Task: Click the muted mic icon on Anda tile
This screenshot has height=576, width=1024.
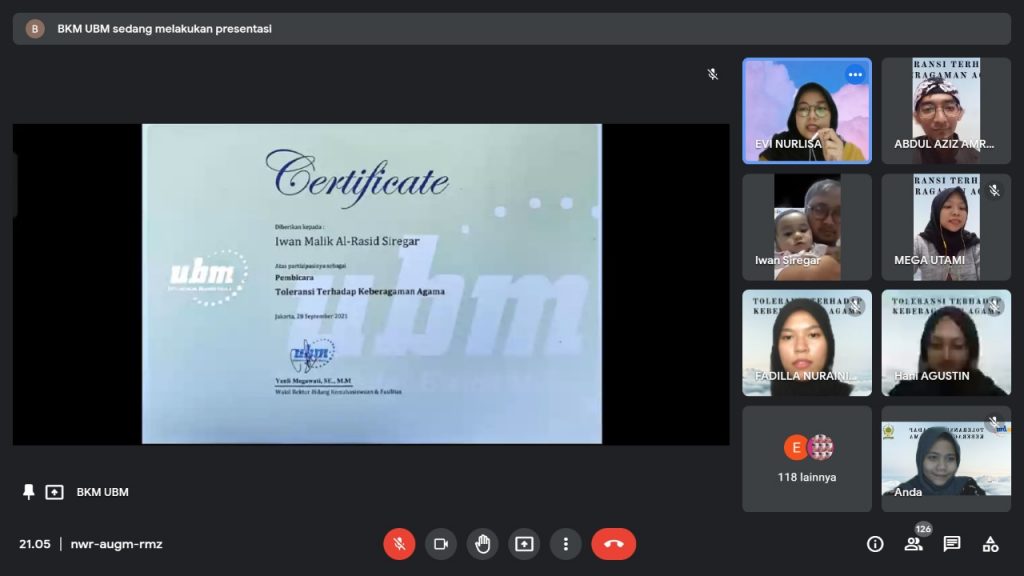Action: coord(994,423)
